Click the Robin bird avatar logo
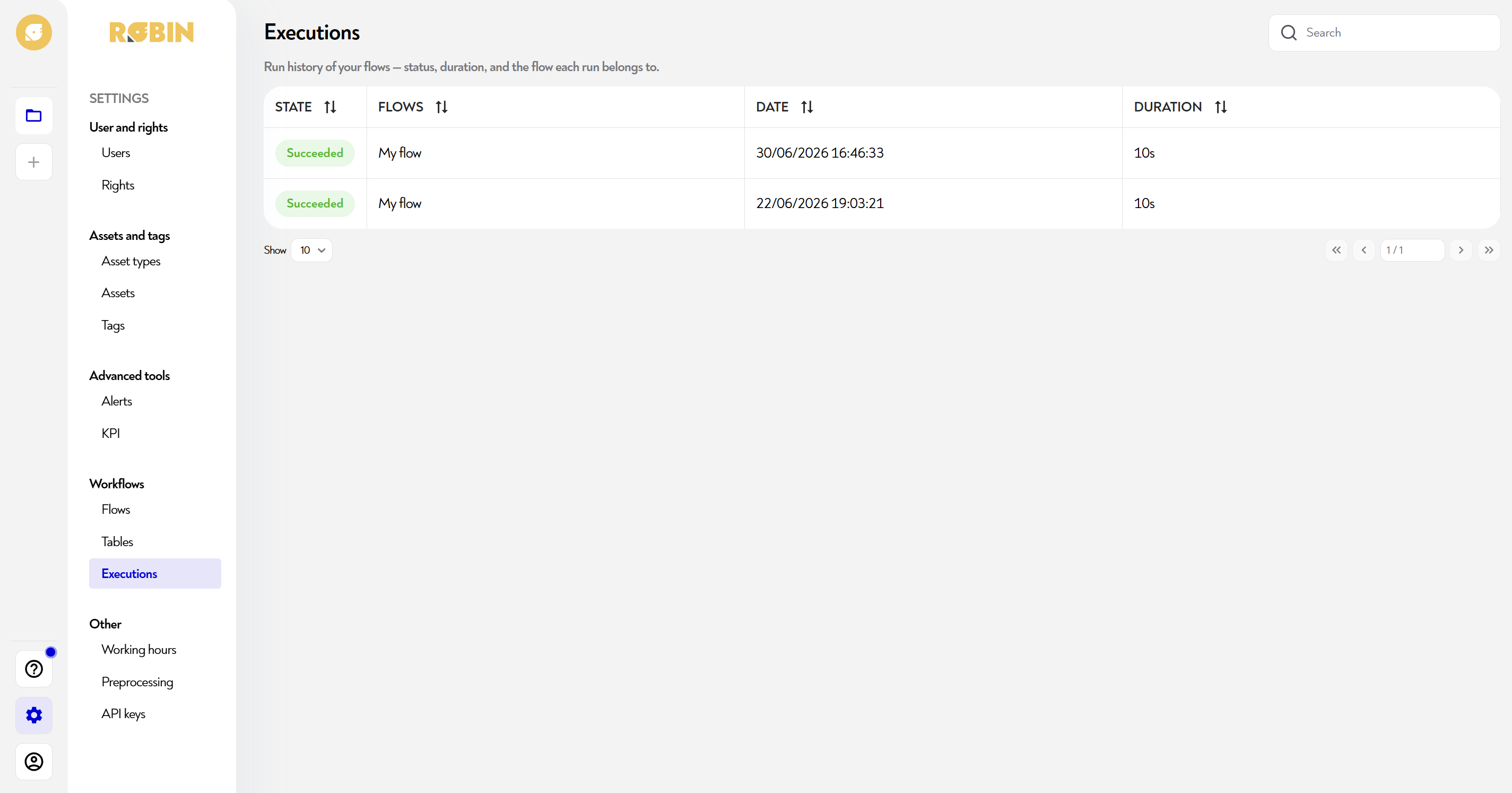1512x793 pixels. [33, 32]
